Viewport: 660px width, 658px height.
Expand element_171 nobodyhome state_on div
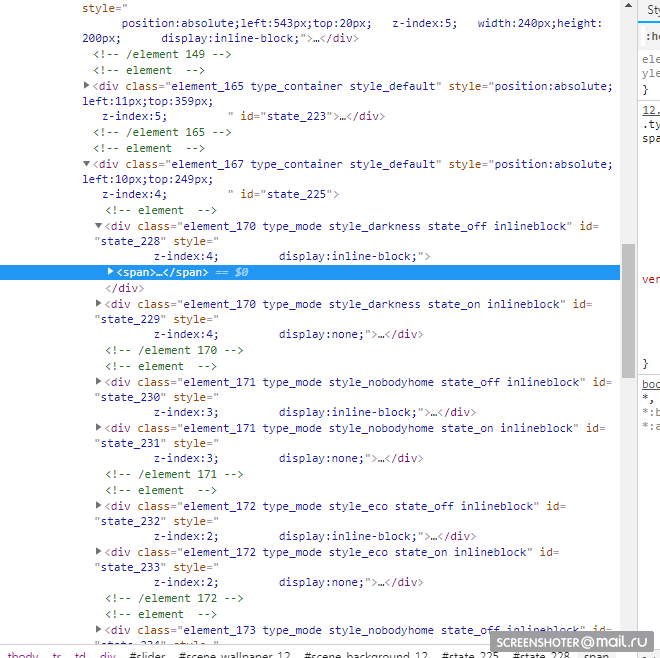click(99, 428)
